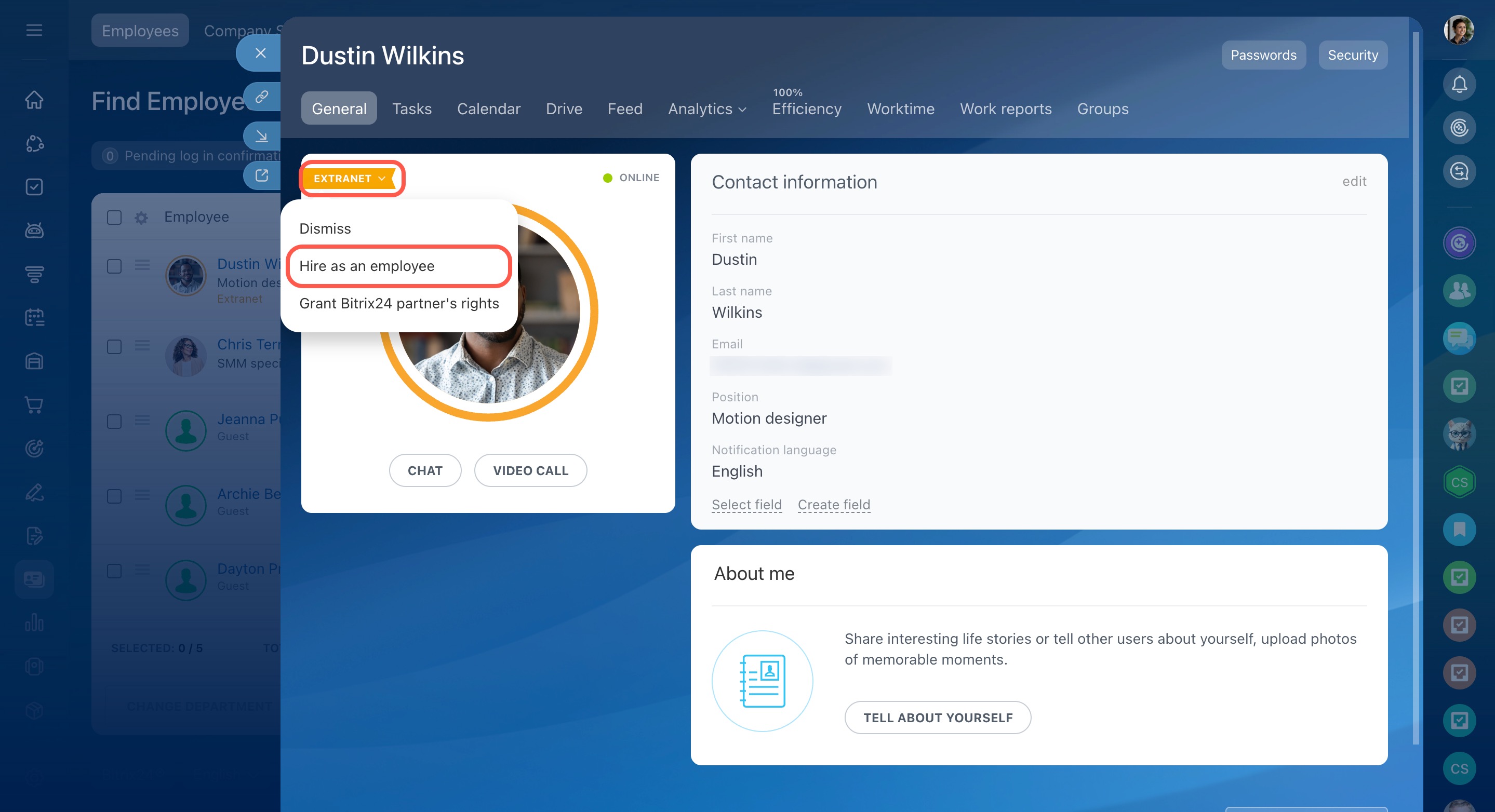Viewport: 1495px width, 812px height.
Task: Open Bitrix24 search icon in right panel
Action: 1459,172
